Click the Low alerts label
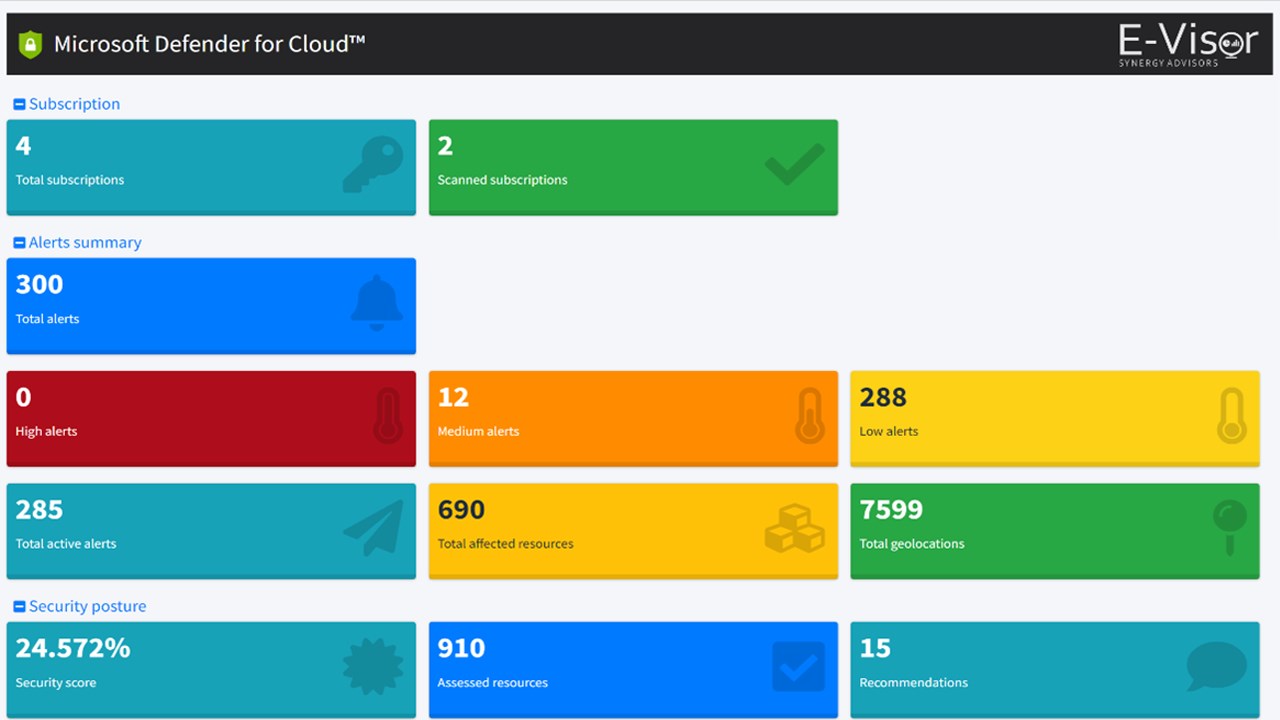The height and width of the screenshot is (720, 1280). point(889,432)
